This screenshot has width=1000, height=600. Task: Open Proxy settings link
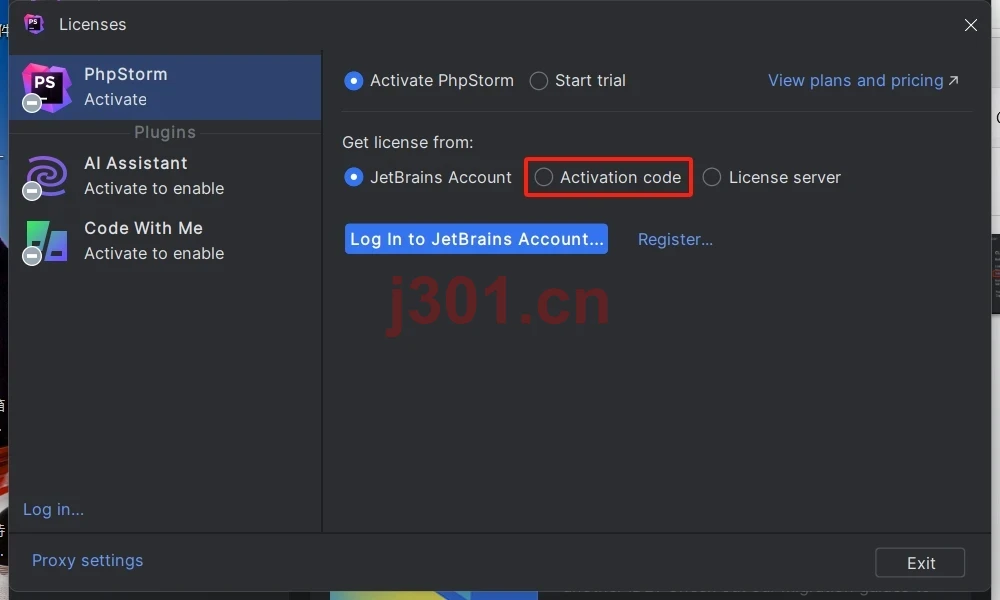(x=87, y=560)
